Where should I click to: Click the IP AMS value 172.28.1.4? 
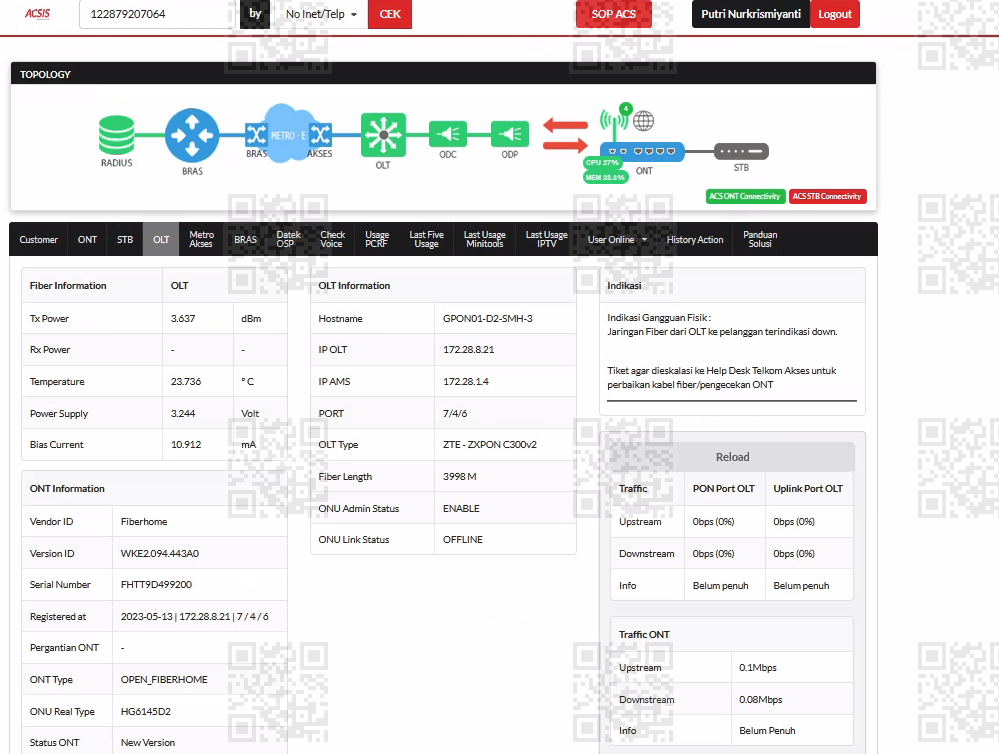[466, 382]
